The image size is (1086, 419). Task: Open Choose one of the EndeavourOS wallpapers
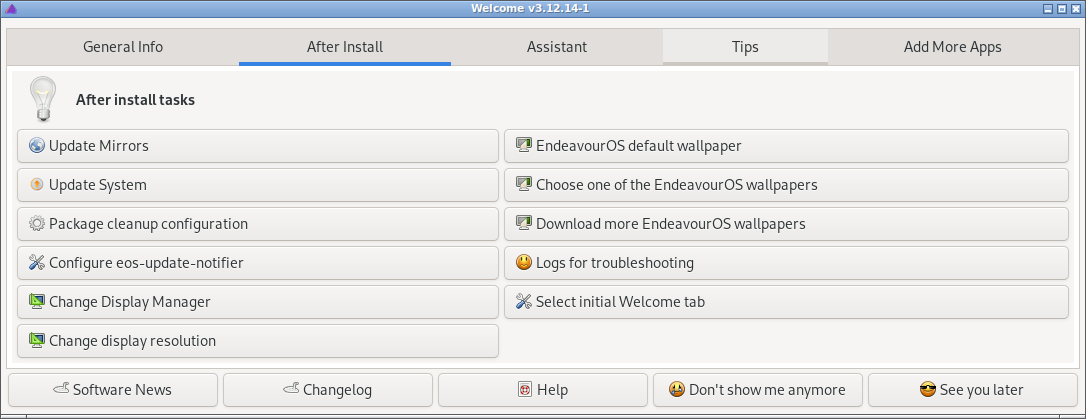click(786, 185)
